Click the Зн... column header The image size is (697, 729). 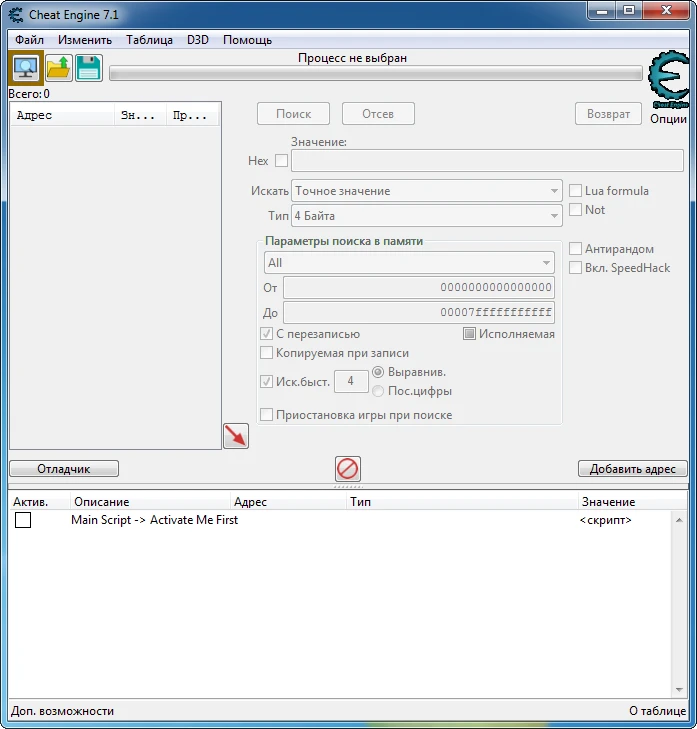point(140,115)
